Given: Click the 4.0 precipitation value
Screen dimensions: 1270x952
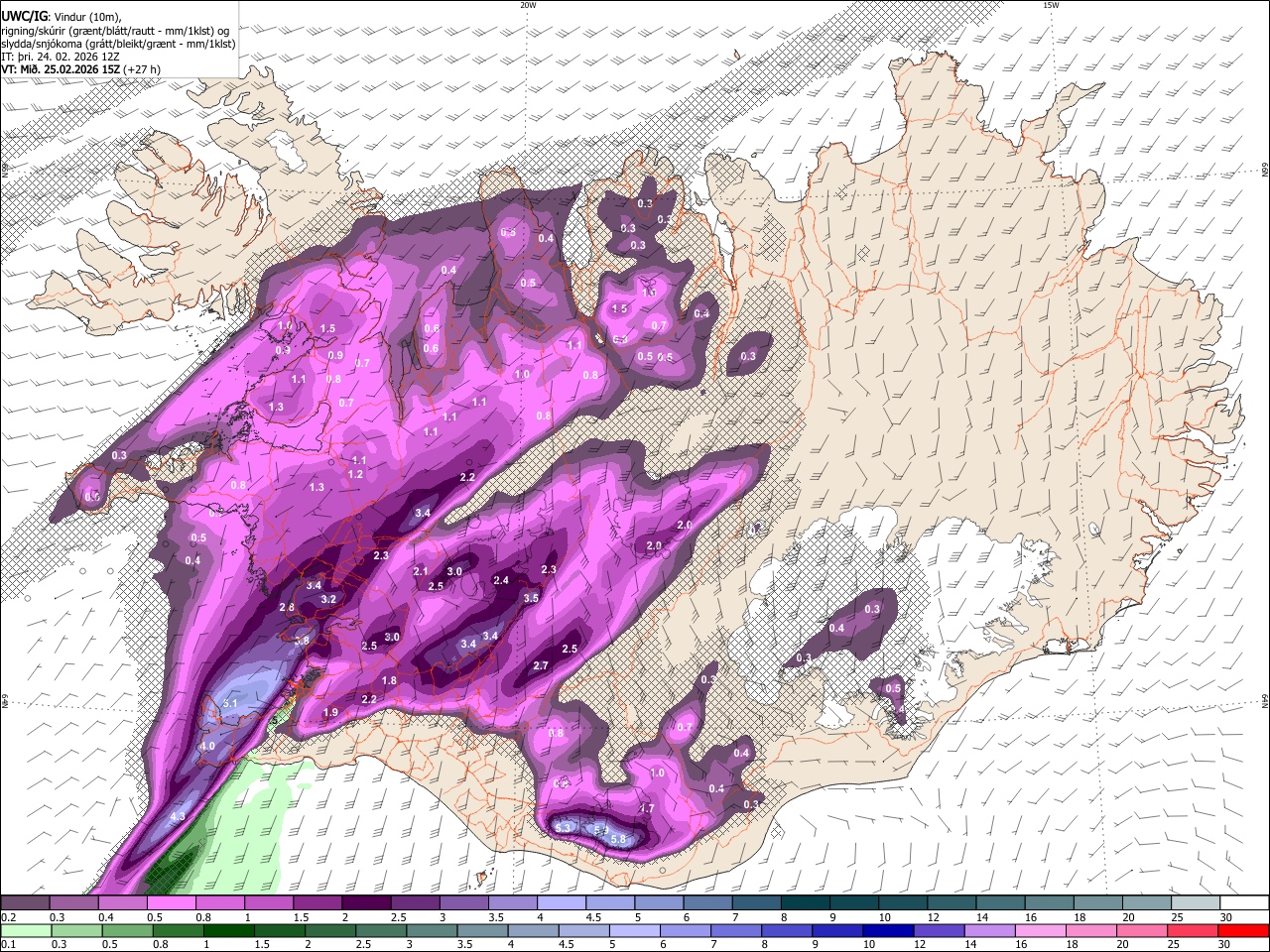Looking at the screenshot, I should 208,746.
